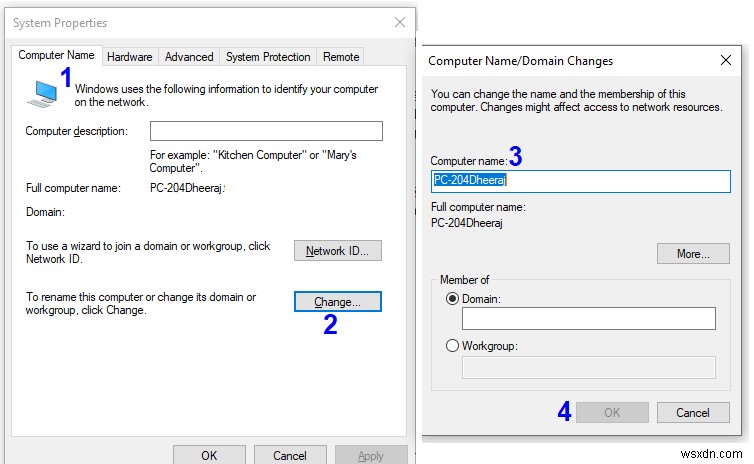Go to the System Protection tab
This screenshot has height=464, width=754.
click(269, 57)
